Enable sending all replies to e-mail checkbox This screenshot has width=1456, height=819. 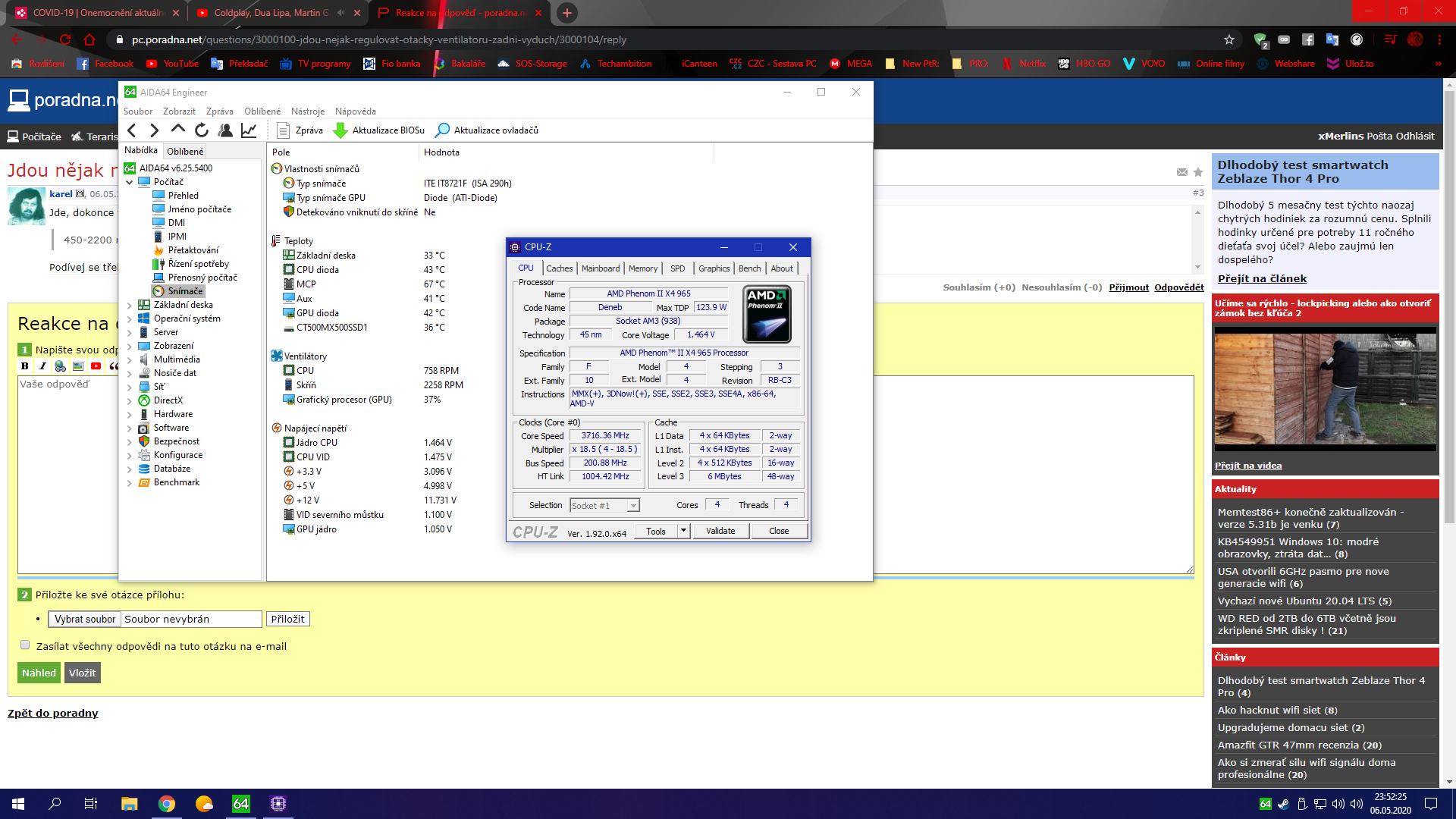pos(25,645)
